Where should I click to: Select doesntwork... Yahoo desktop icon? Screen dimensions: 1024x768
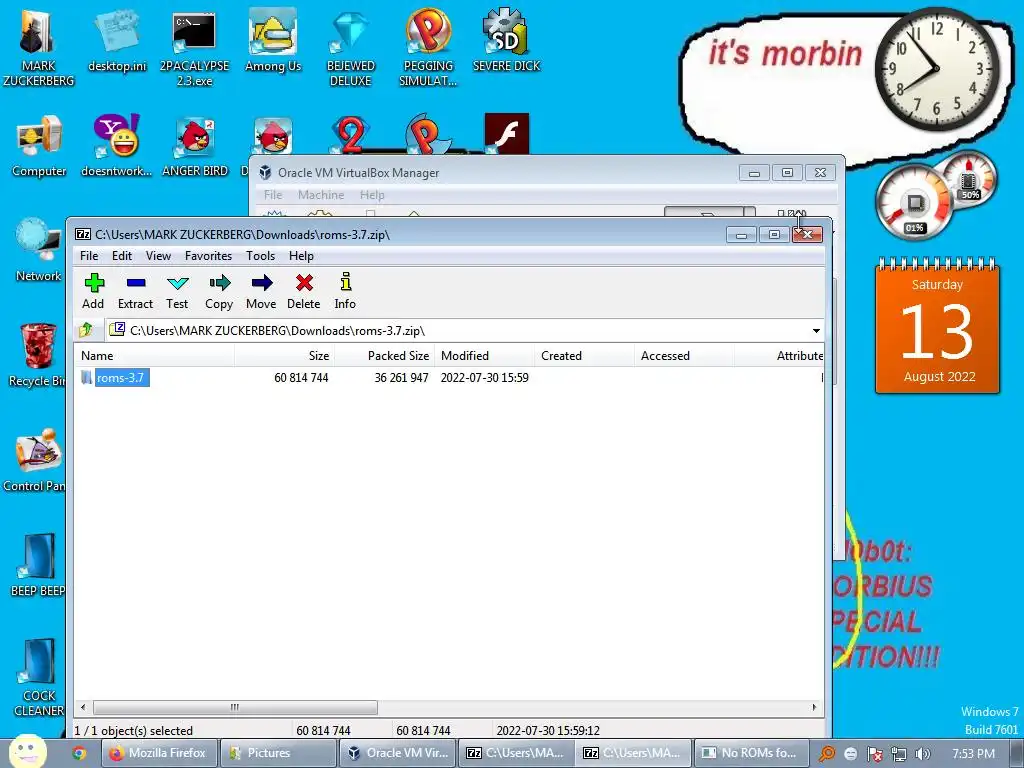(116, 146)
